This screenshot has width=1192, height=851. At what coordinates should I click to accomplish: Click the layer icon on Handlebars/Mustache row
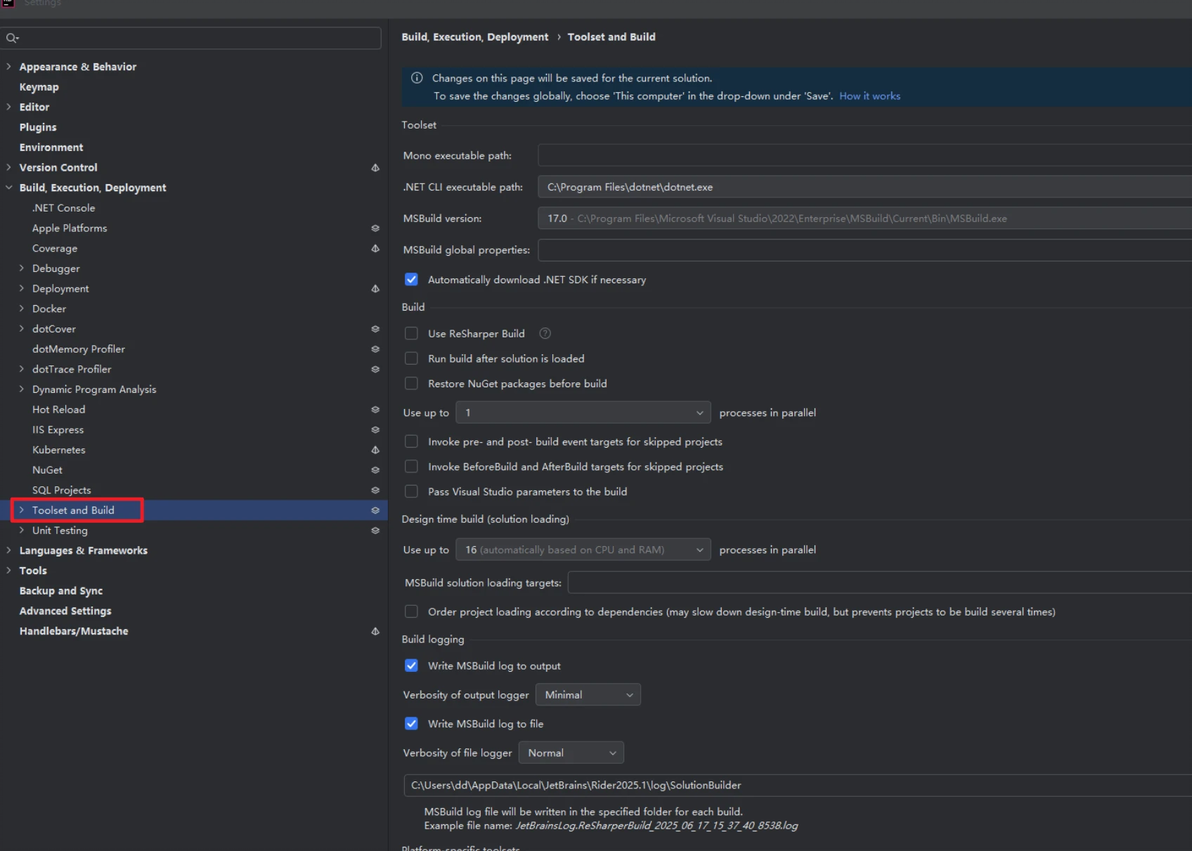[x=375, y=631]
